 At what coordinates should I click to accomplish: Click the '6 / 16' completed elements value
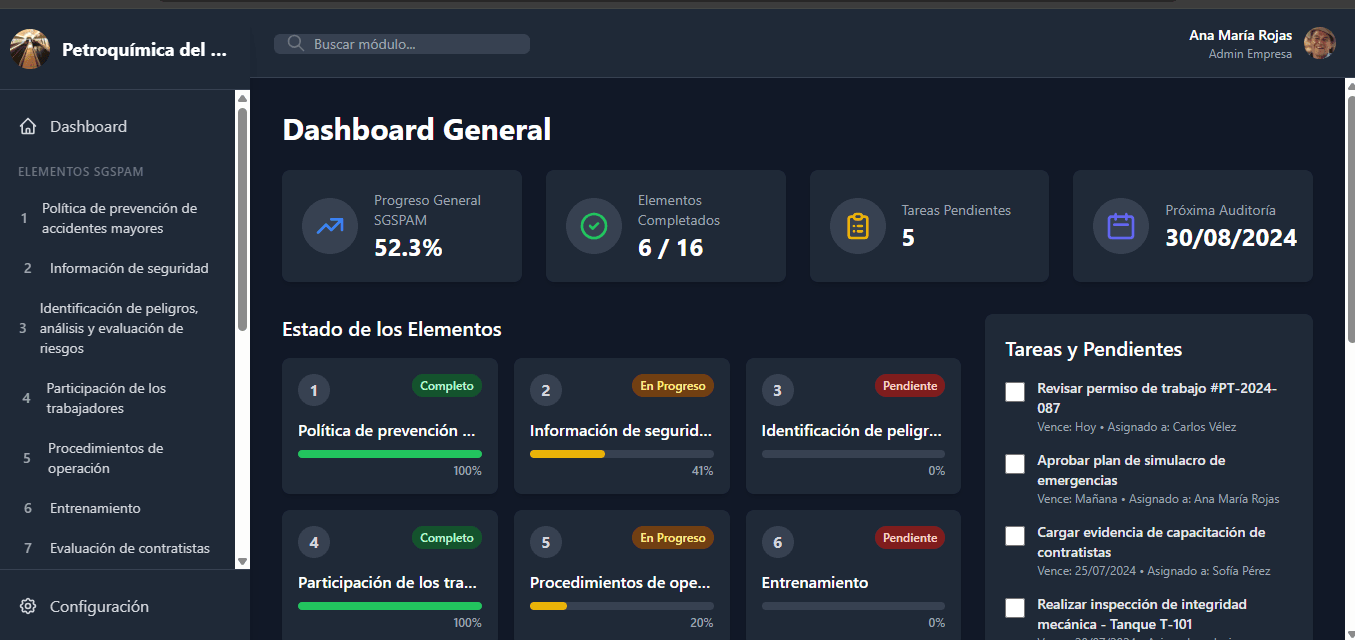(670, 247)
